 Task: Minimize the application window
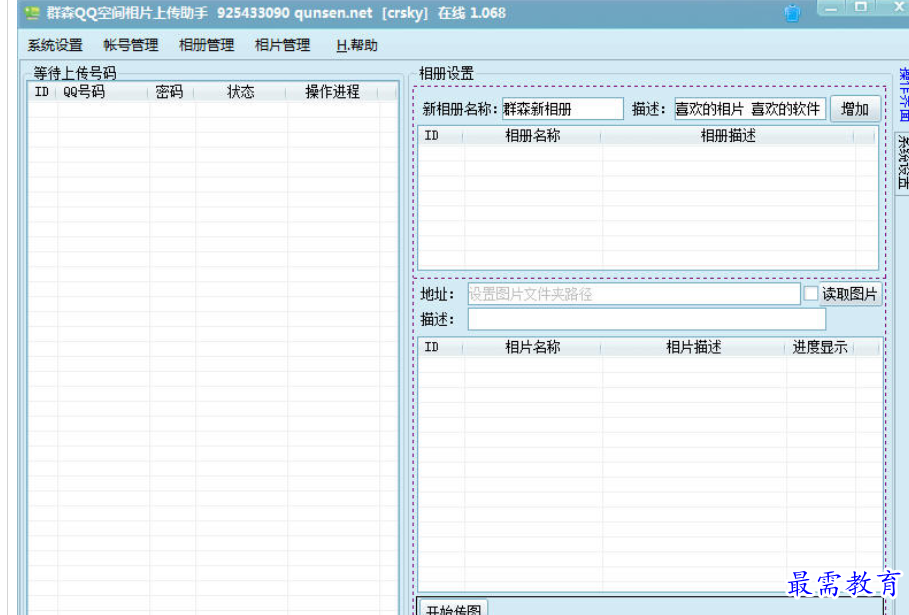[831, 8]
